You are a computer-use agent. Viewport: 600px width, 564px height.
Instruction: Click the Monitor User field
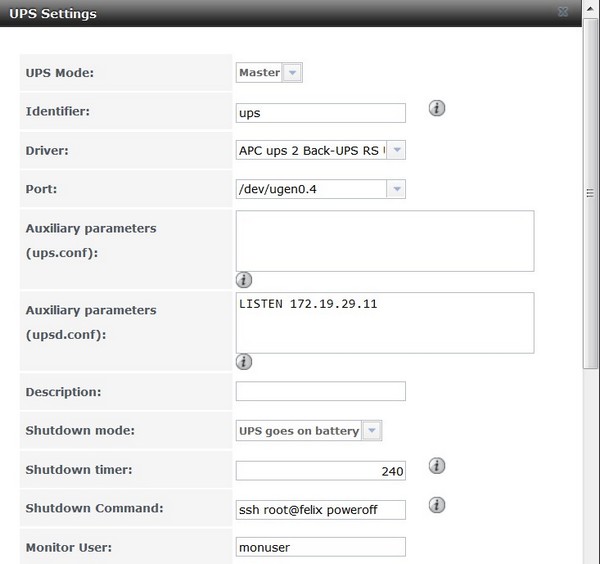(320, 547)
